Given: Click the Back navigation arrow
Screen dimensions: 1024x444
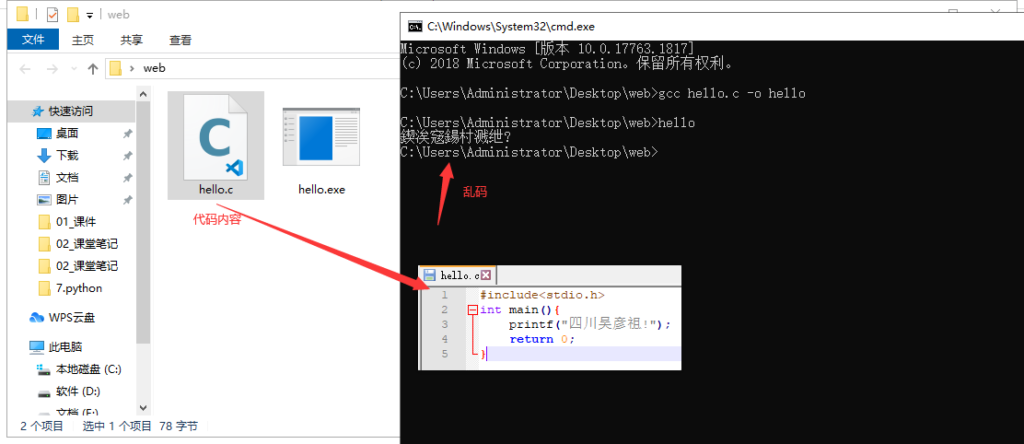Looking at the screenshot, I should [26, 68].
